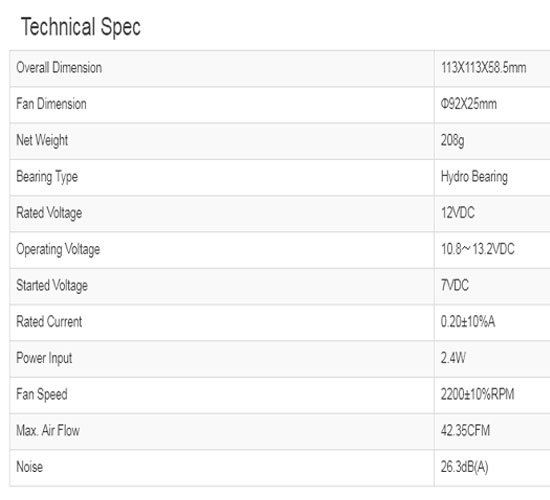The image size is (550, 500).
Task: Click the Φ92X25mm fan size value
Action: click(x=469, y=104)
